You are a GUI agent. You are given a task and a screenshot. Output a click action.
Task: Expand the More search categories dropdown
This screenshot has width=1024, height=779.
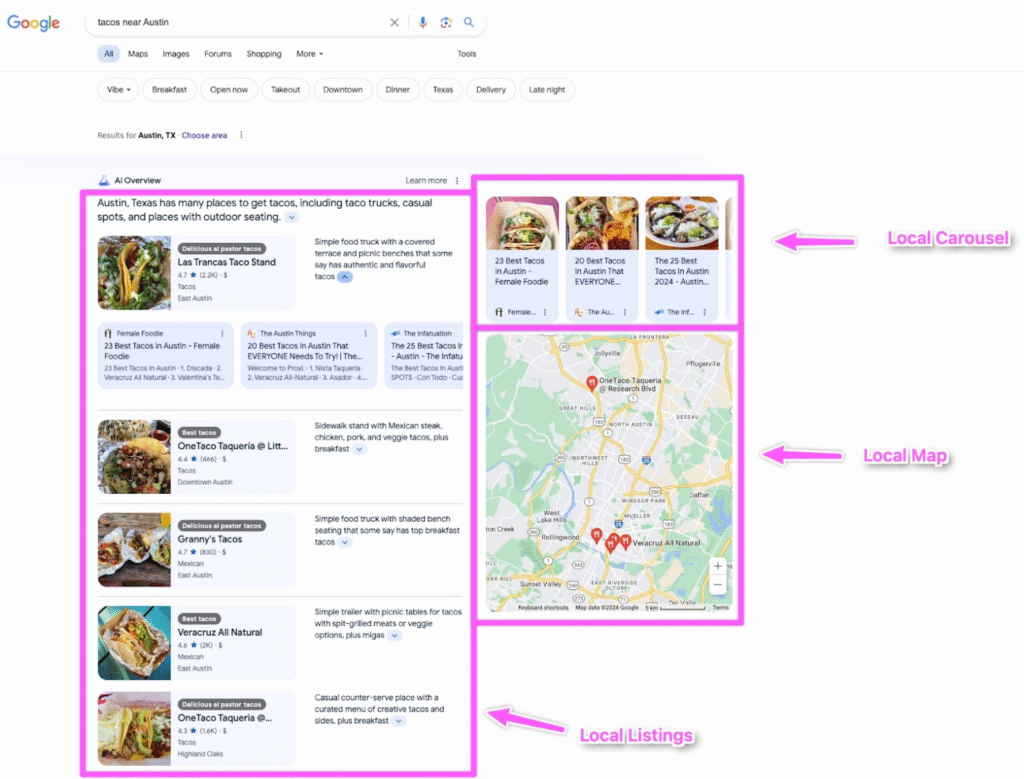309,53
